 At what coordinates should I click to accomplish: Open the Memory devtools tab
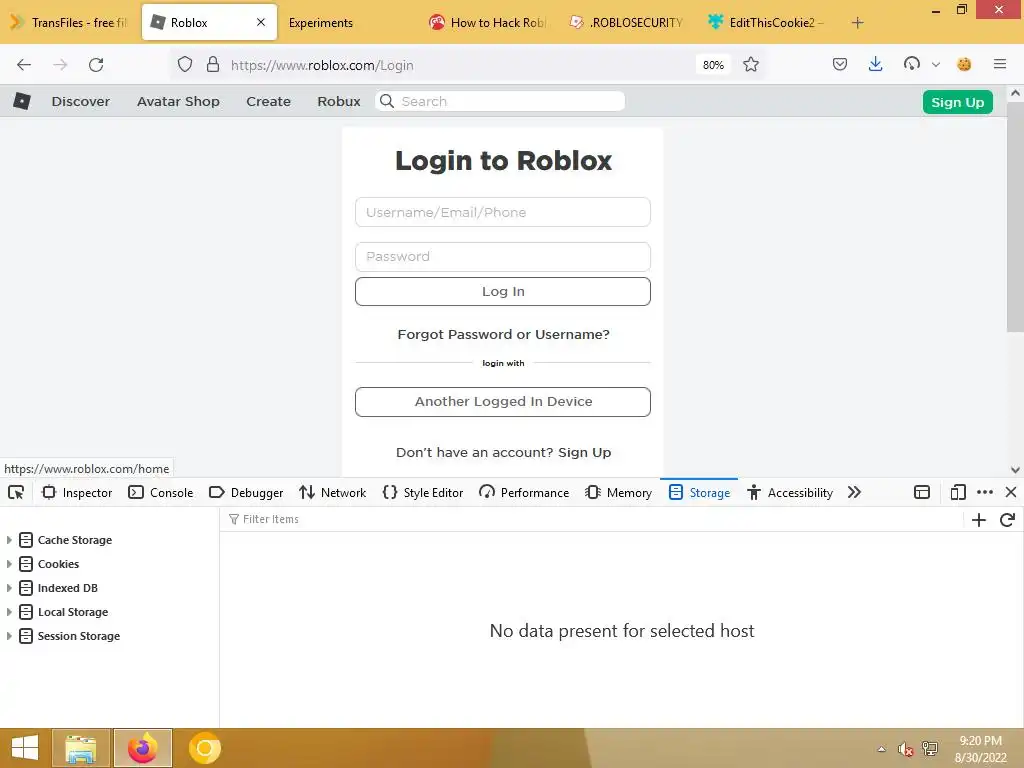[x=619, y=493]
